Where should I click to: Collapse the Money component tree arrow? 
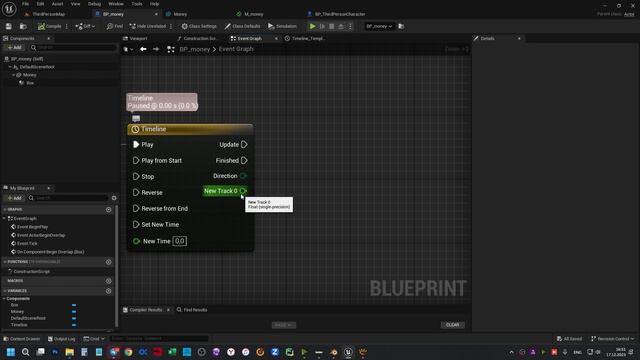13,75
